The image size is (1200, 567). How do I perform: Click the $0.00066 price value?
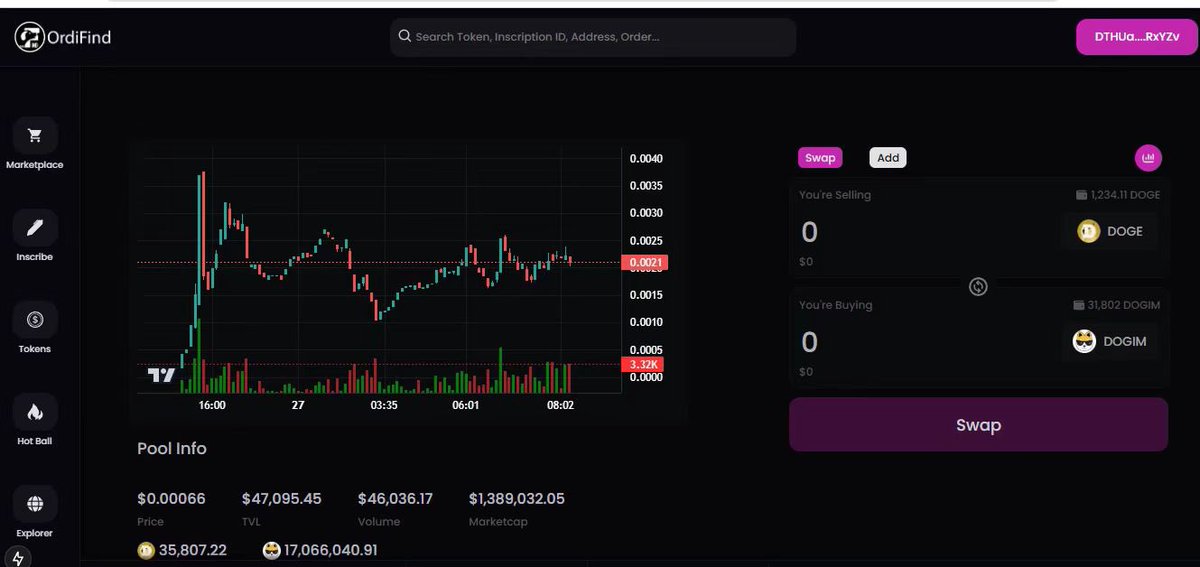(171, 498)
